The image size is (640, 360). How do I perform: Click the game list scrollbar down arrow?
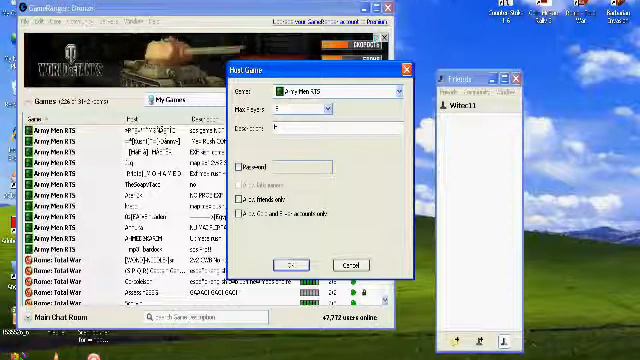(x=384, y=301)
